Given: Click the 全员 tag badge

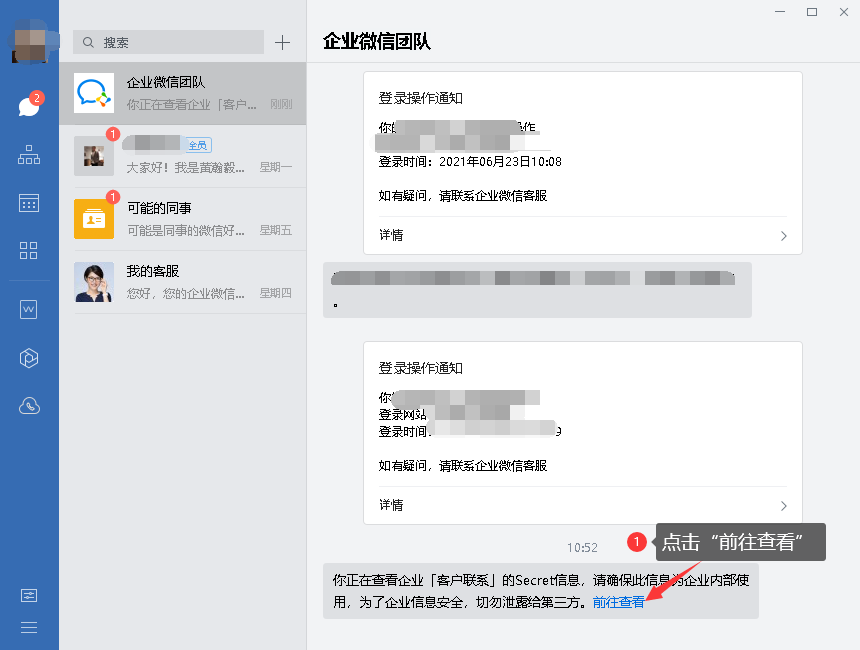Looking at the screenshot, I should tap(198, 145).
